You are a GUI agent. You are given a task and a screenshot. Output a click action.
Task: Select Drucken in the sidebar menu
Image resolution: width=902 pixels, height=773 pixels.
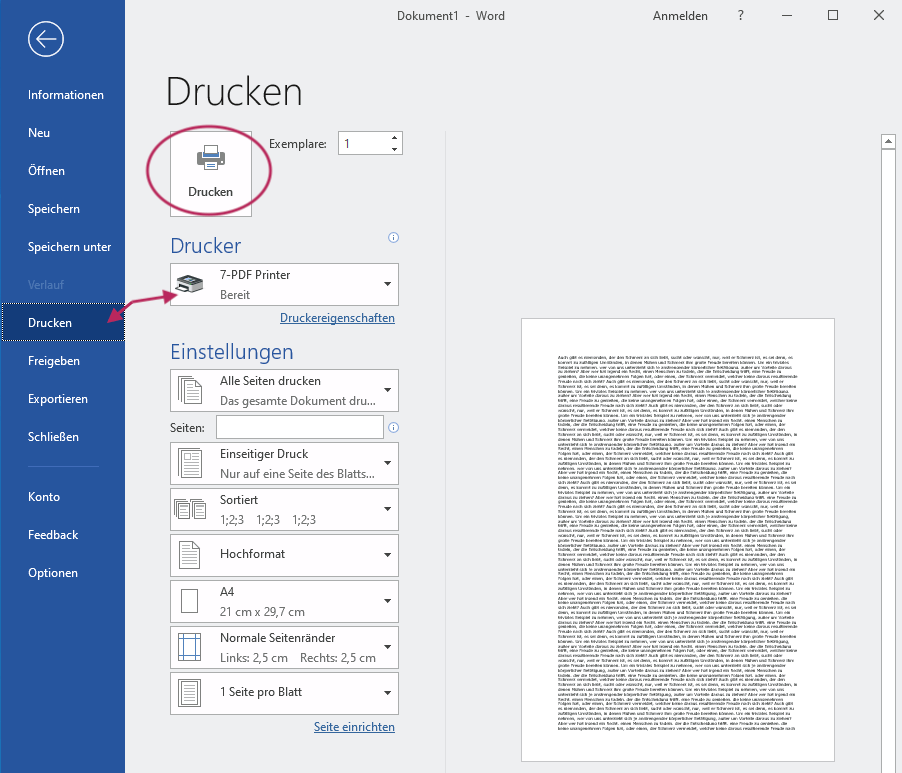click(63, 323)
